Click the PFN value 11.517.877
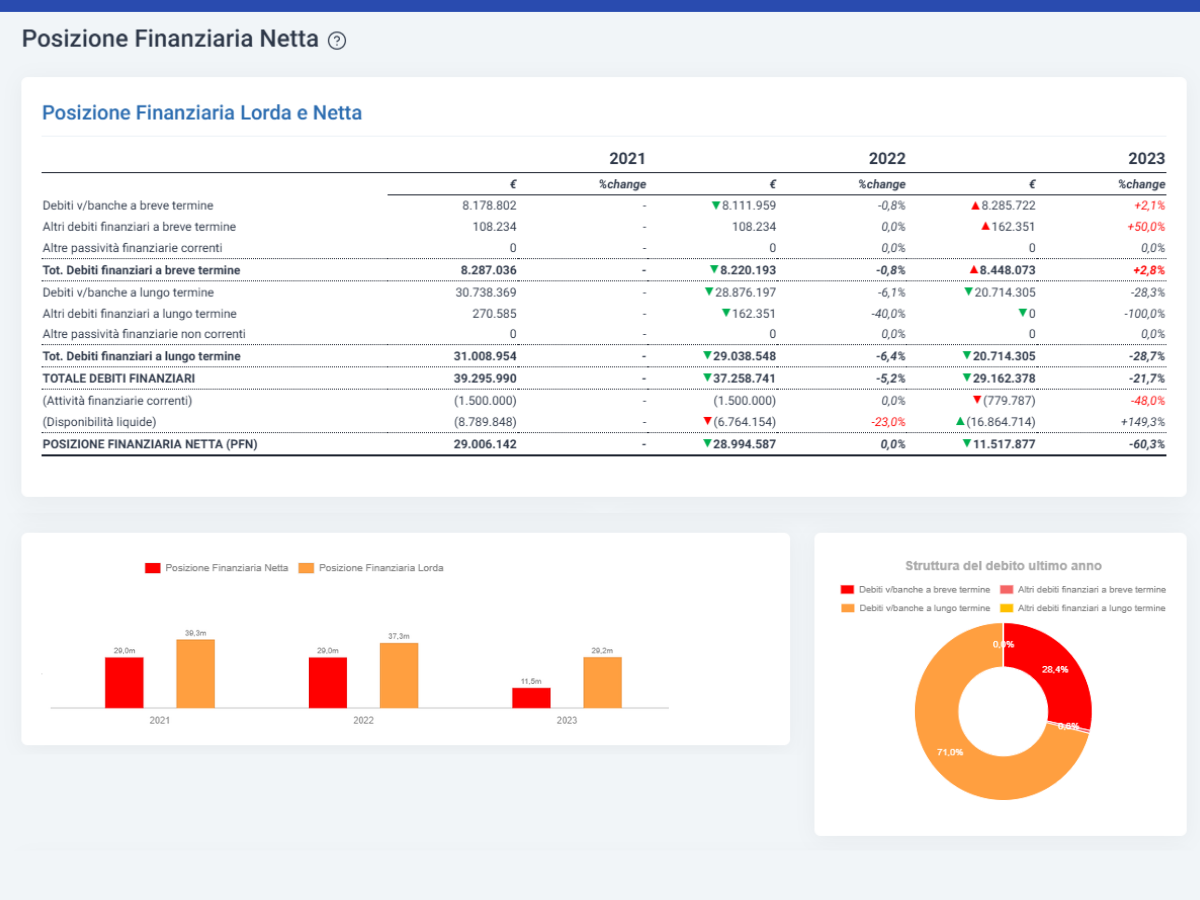 pyautogui.click(x=1004, y=444)
